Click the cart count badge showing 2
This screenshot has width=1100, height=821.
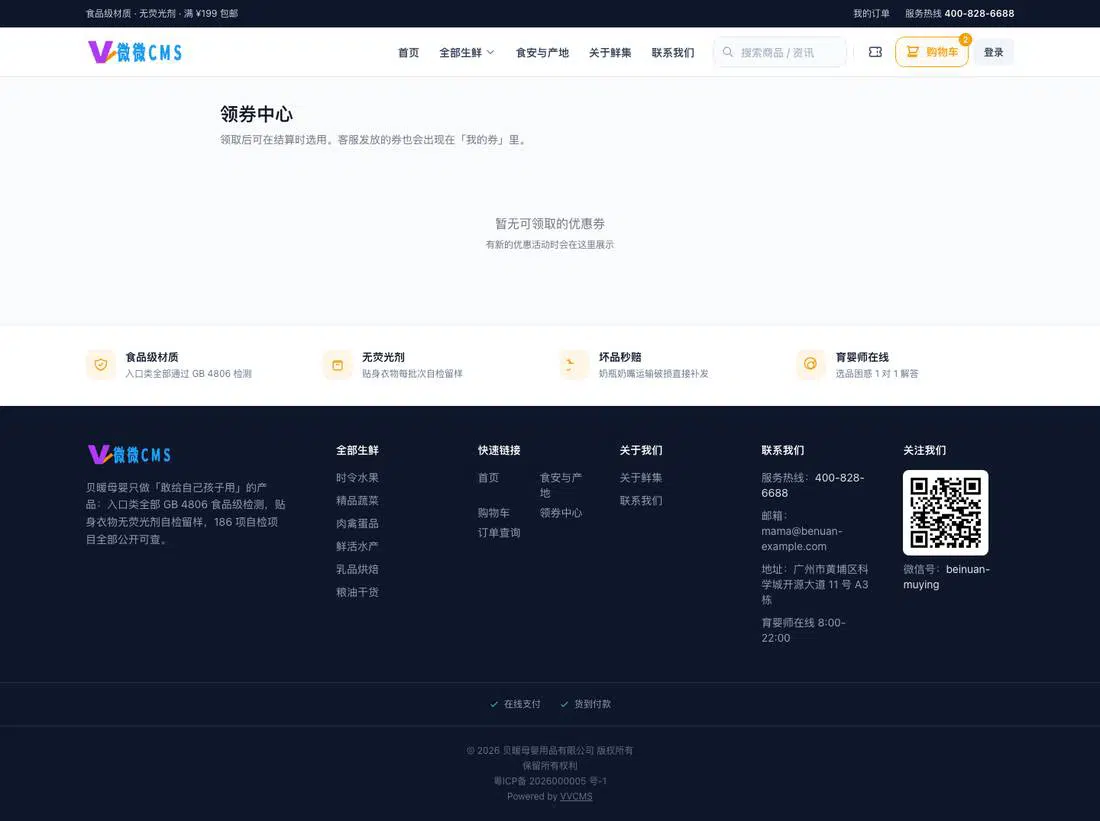965,39
